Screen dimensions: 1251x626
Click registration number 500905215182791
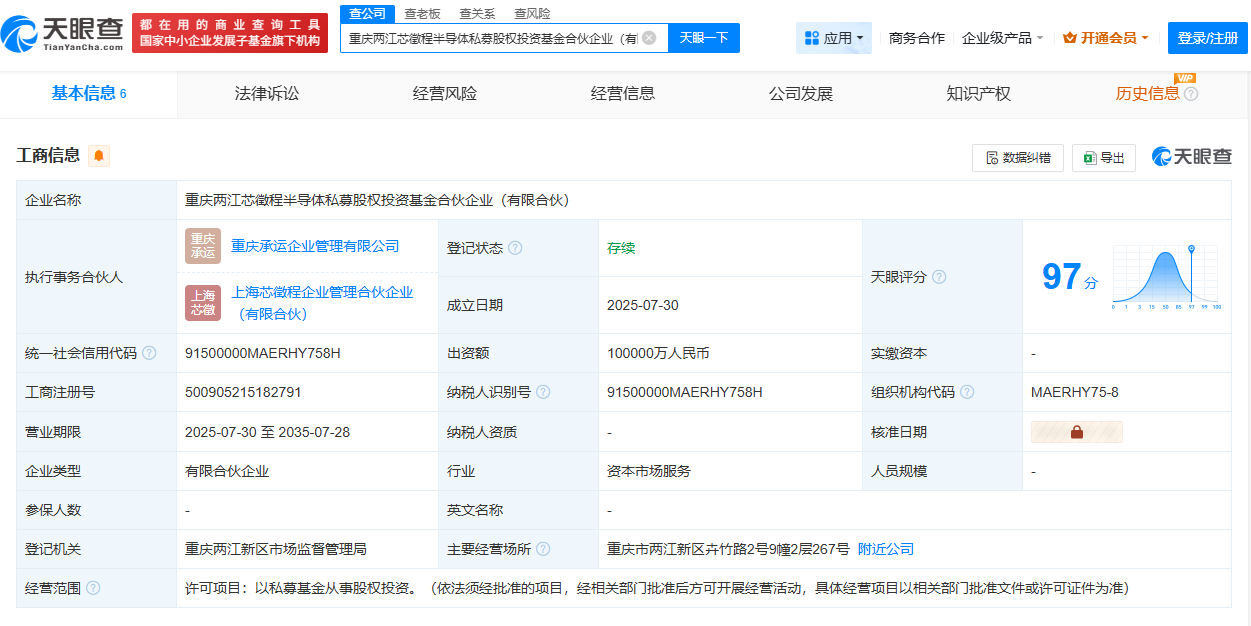pyautogui.click(x=243, y=392)
